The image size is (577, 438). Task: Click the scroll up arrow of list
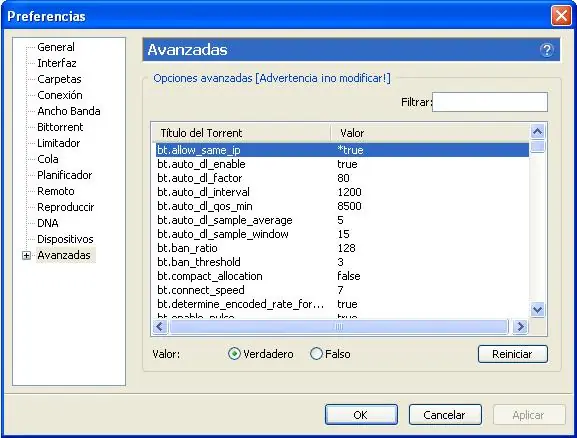(x=537, y=131)
